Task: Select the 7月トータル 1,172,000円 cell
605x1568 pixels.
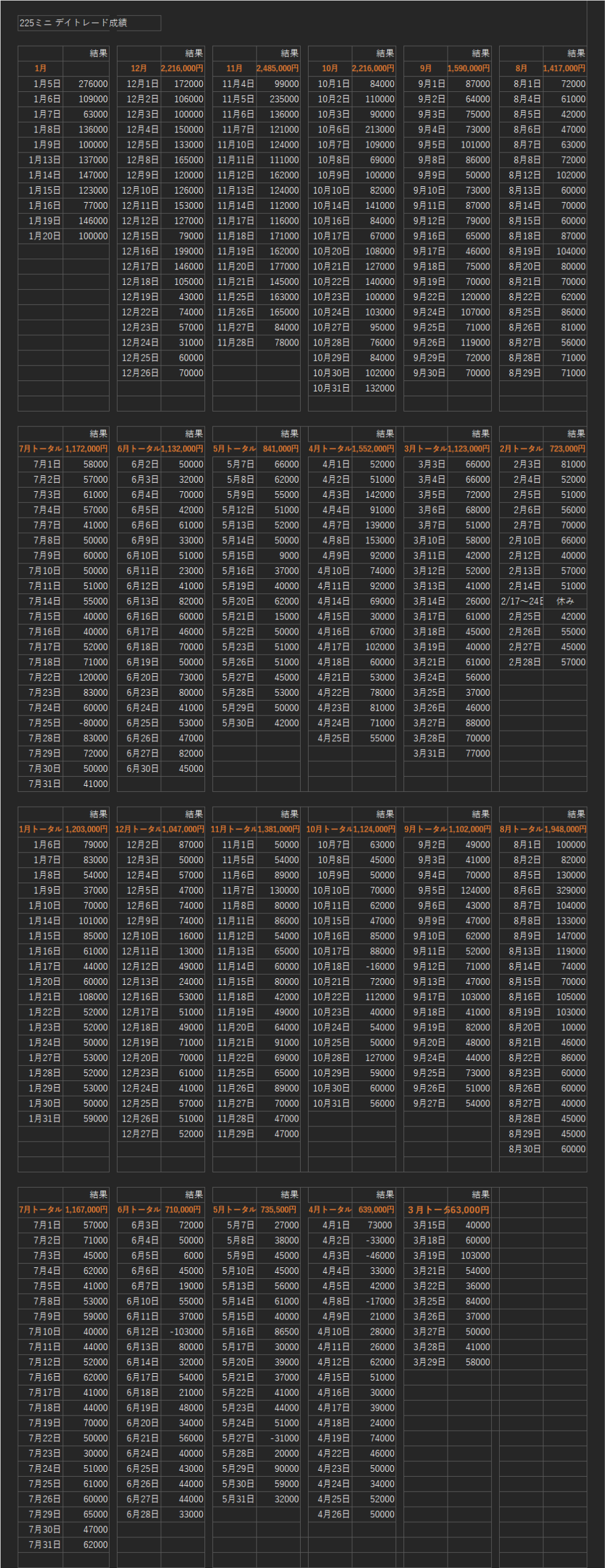Action: (86, 449)
